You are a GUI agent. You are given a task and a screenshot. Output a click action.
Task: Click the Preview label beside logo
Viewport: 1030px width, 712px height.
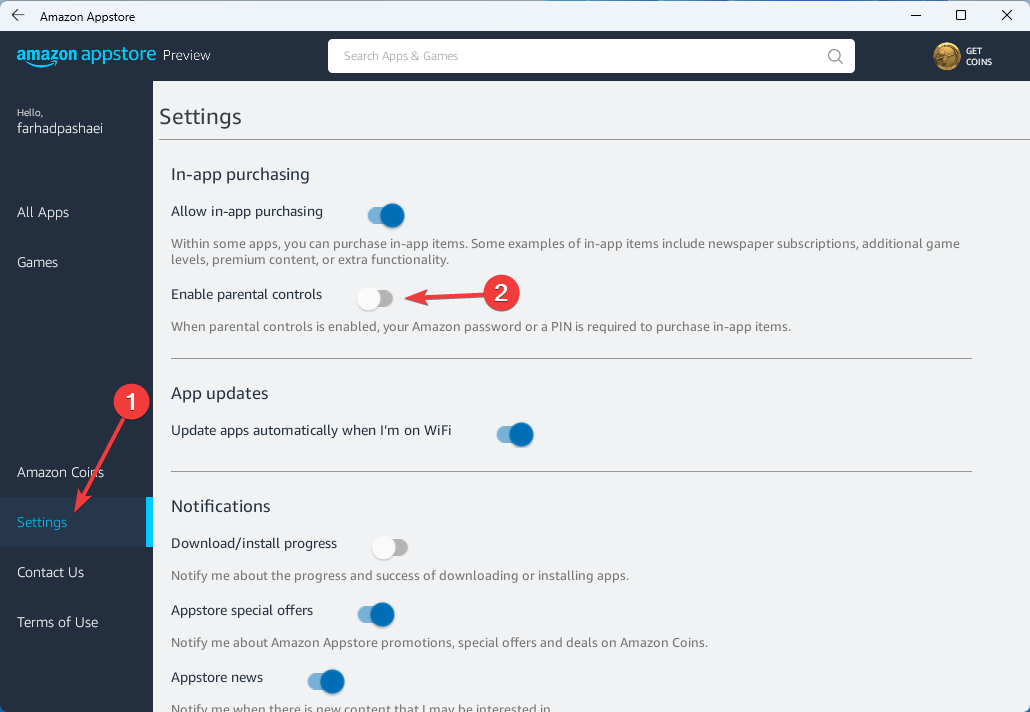tap(187, 56)
